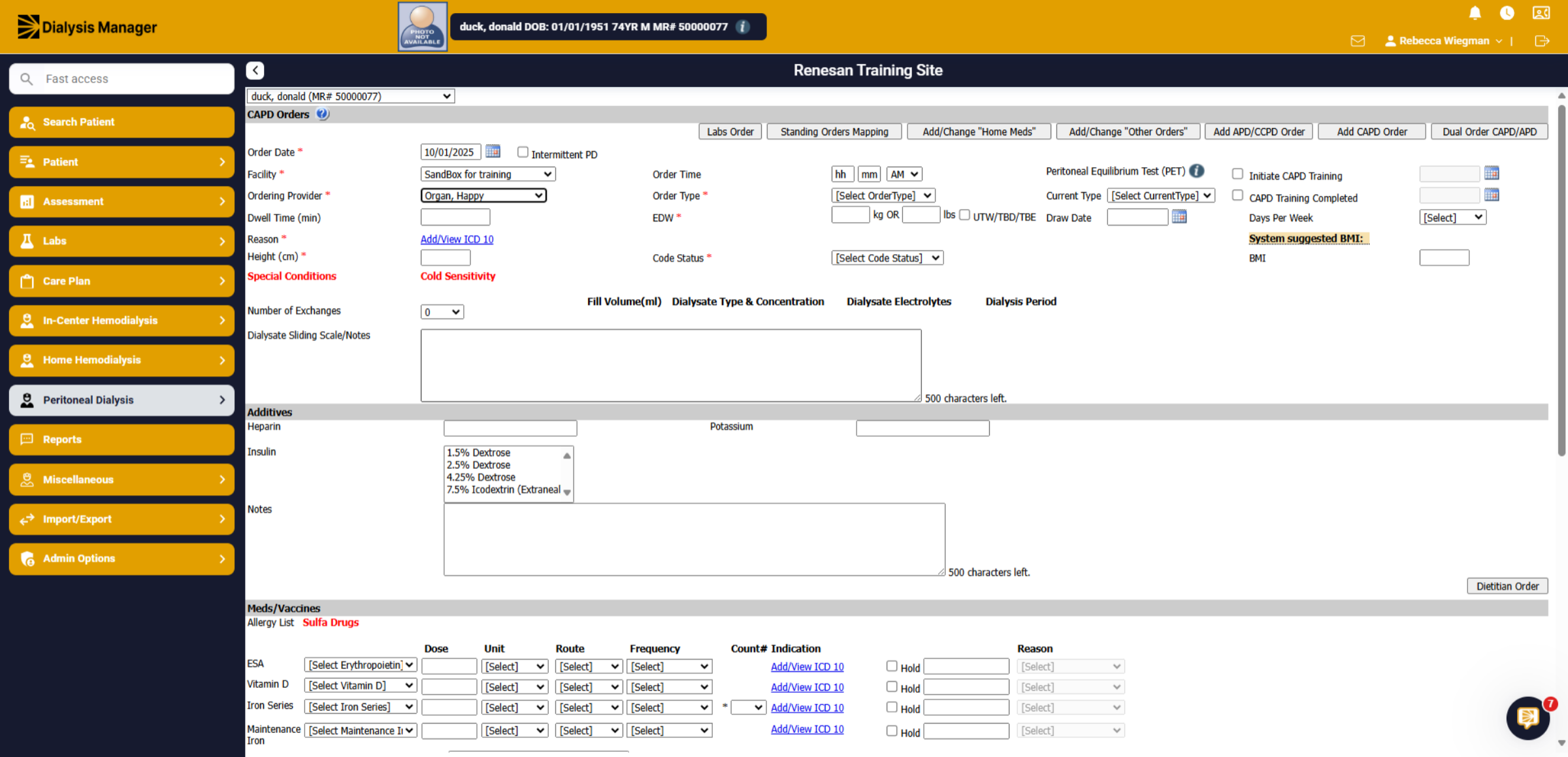
Task: Open the Facility dropdown
Action: [488, 174]
